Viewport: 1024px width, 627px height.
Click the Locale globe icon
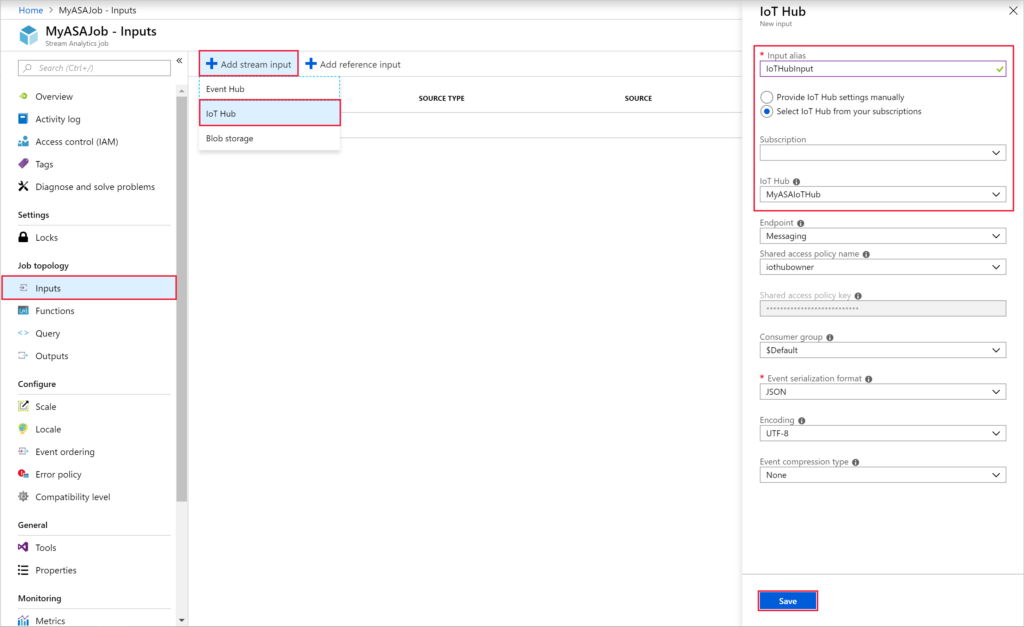[24, 428]
